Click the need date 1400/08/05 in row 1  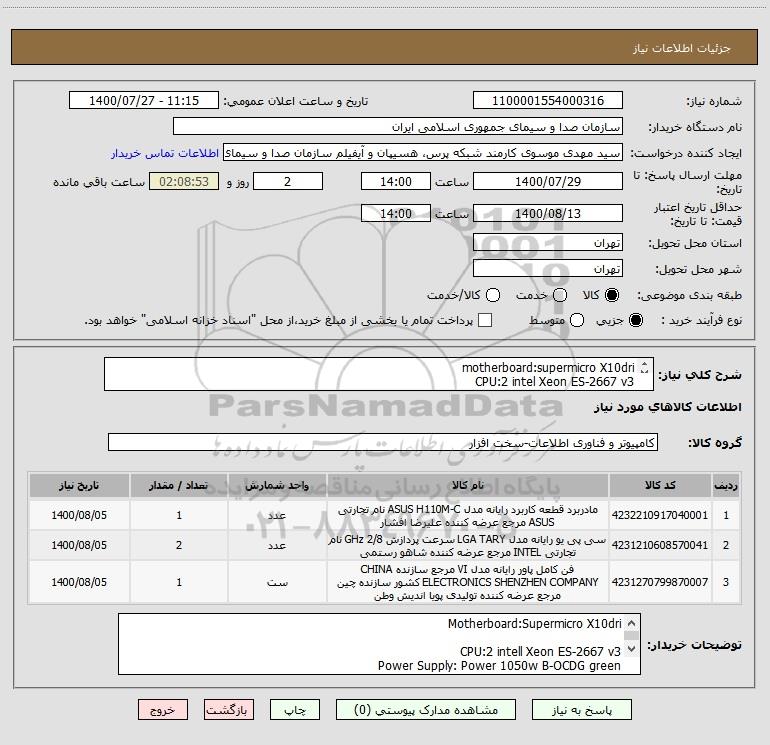coord(79,515)
